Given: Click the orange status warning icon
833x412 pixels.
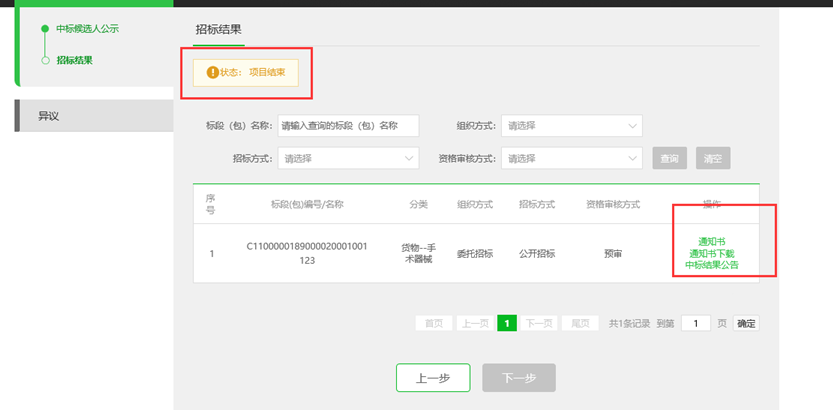Looking at the screenshot, I should click(211, 72).
